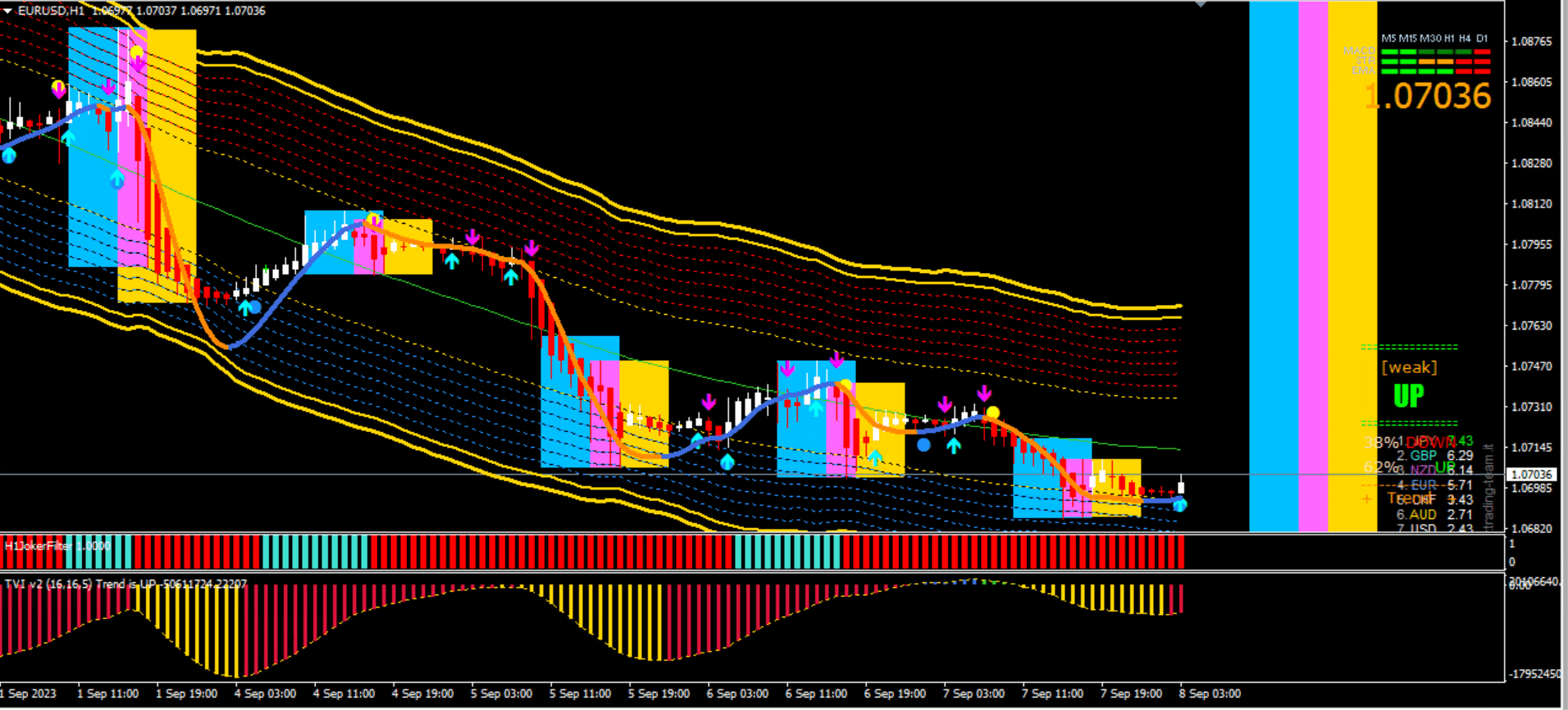
Task: Click the 1.07955 level on the price scale
Action: 1532,244
